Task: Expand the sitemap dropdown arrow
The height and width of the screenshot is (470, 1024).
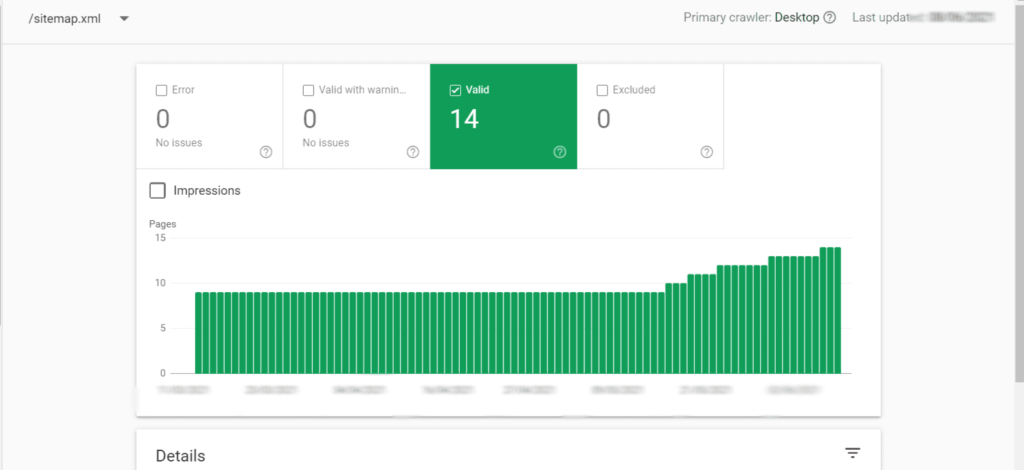Action: point(124,19)
